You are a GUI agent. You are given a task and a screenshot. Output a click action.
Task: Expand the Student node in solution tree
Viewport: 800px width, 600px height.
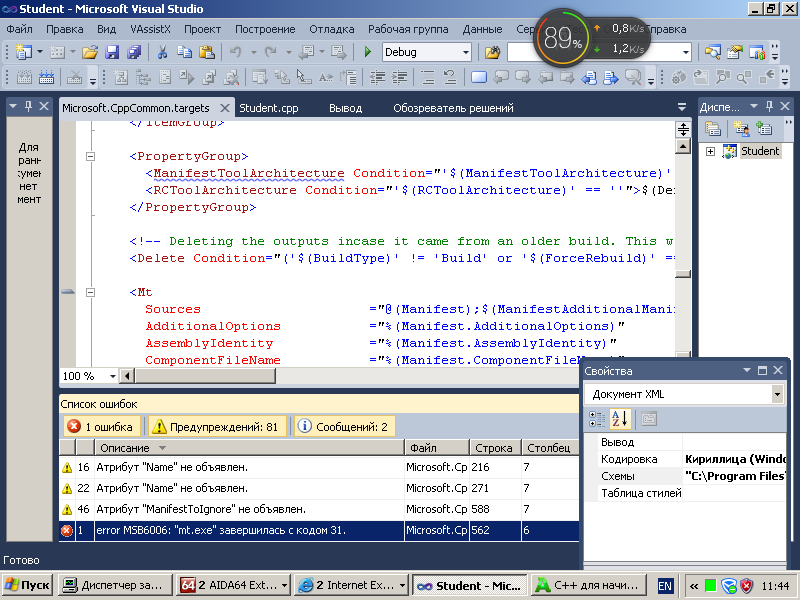pos(710,151)
